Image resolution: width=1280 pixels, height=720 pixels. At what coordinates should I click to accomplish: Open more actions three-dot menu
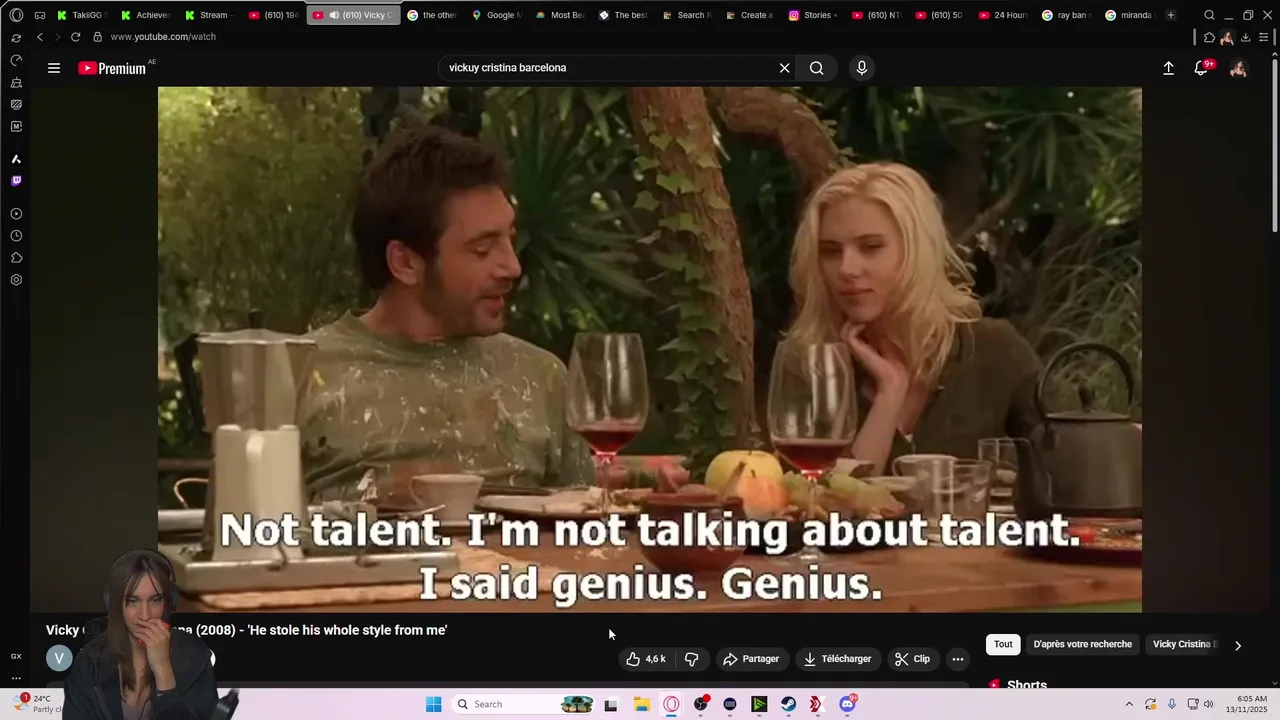958,659
